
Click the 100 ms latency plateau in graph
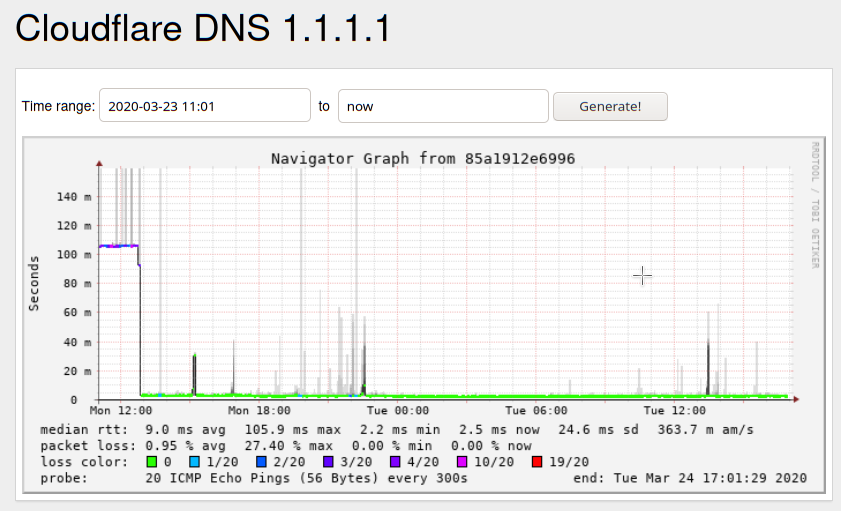click(x=119, y=246)
